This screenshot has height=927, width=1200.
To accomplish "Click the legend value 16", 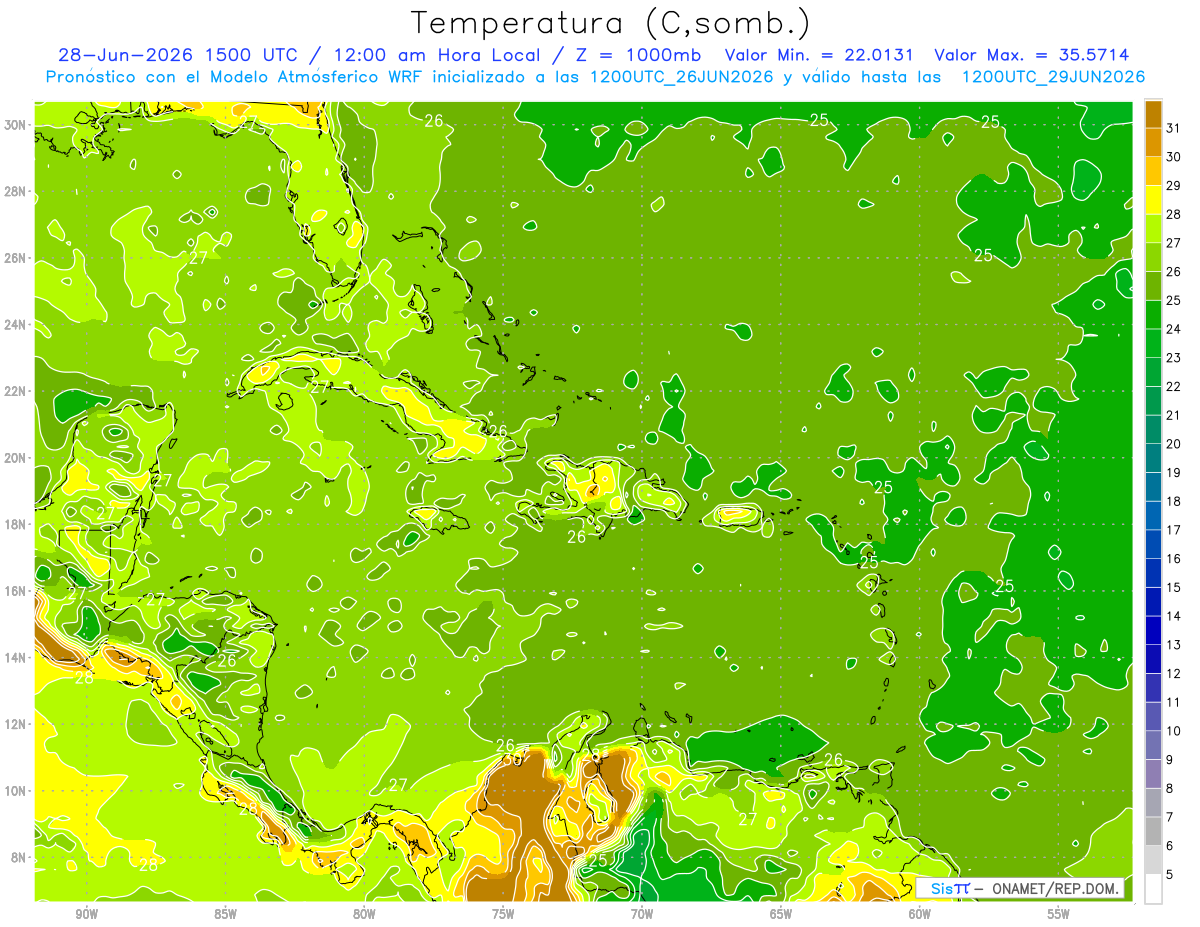I will point(1173,559).
